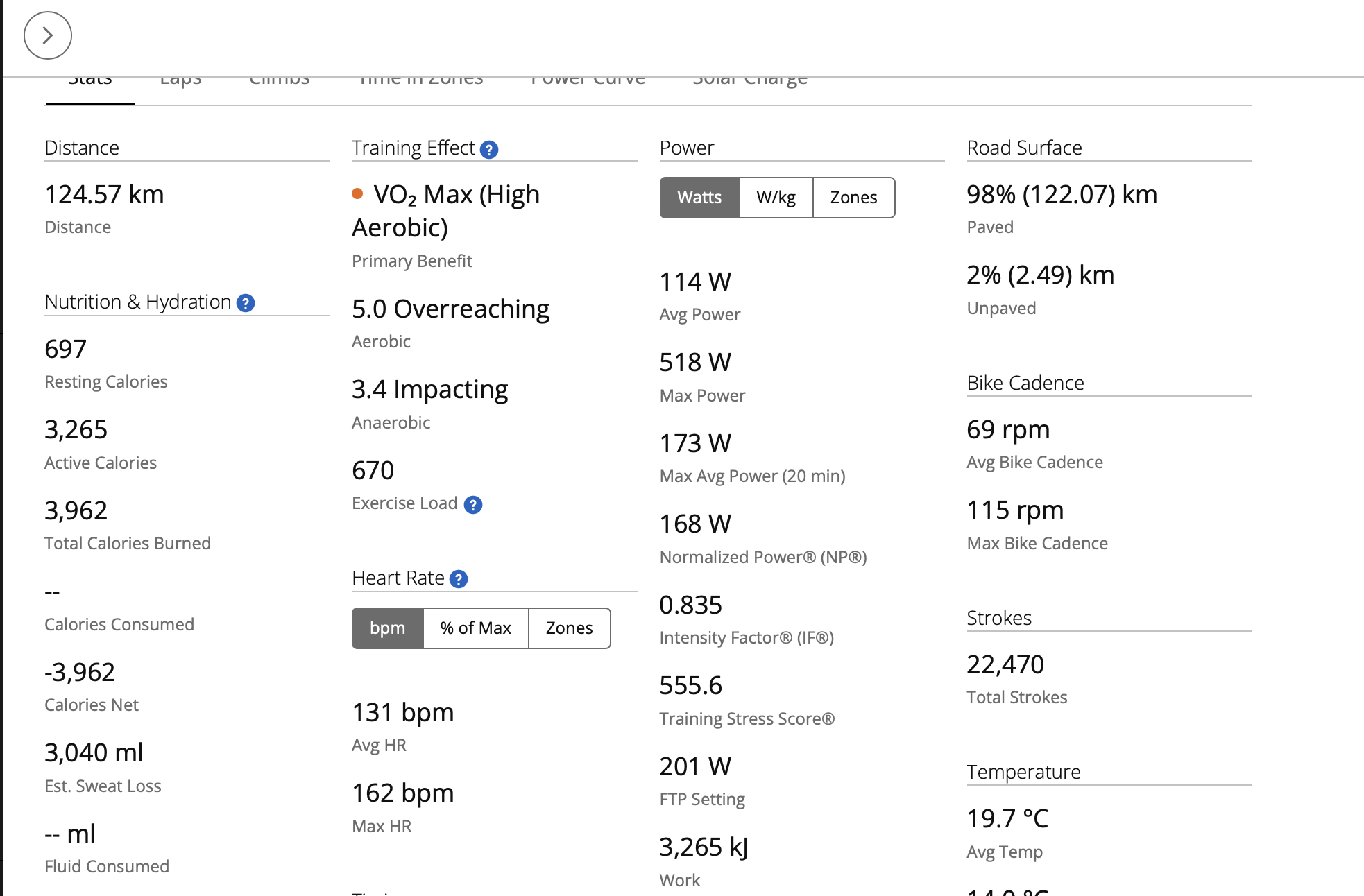Switch heart rate display to Zones

click(570, 628)
